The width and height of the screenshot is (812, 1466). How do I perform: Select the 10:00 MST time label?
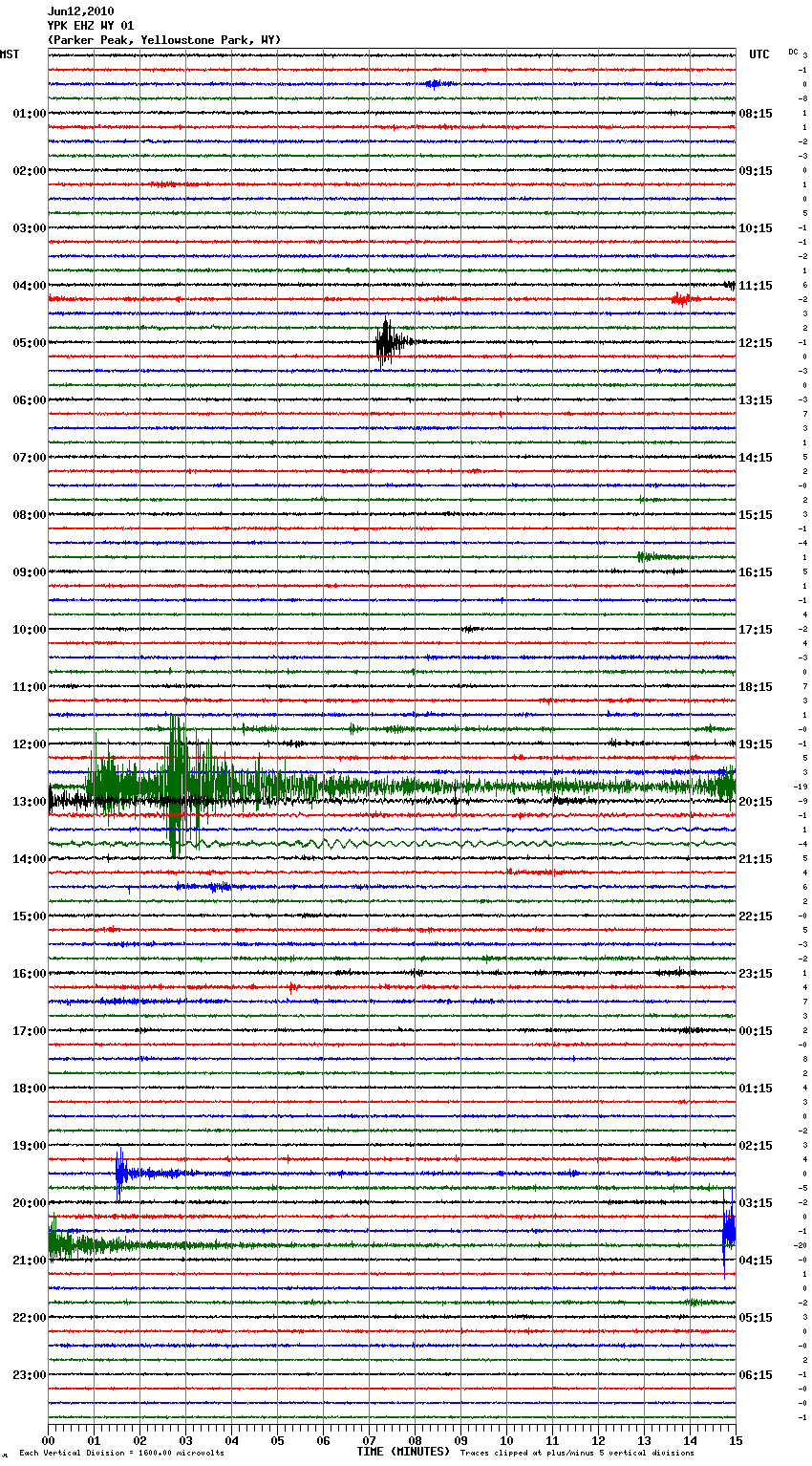pyautogui.click(x=29, y=630)
